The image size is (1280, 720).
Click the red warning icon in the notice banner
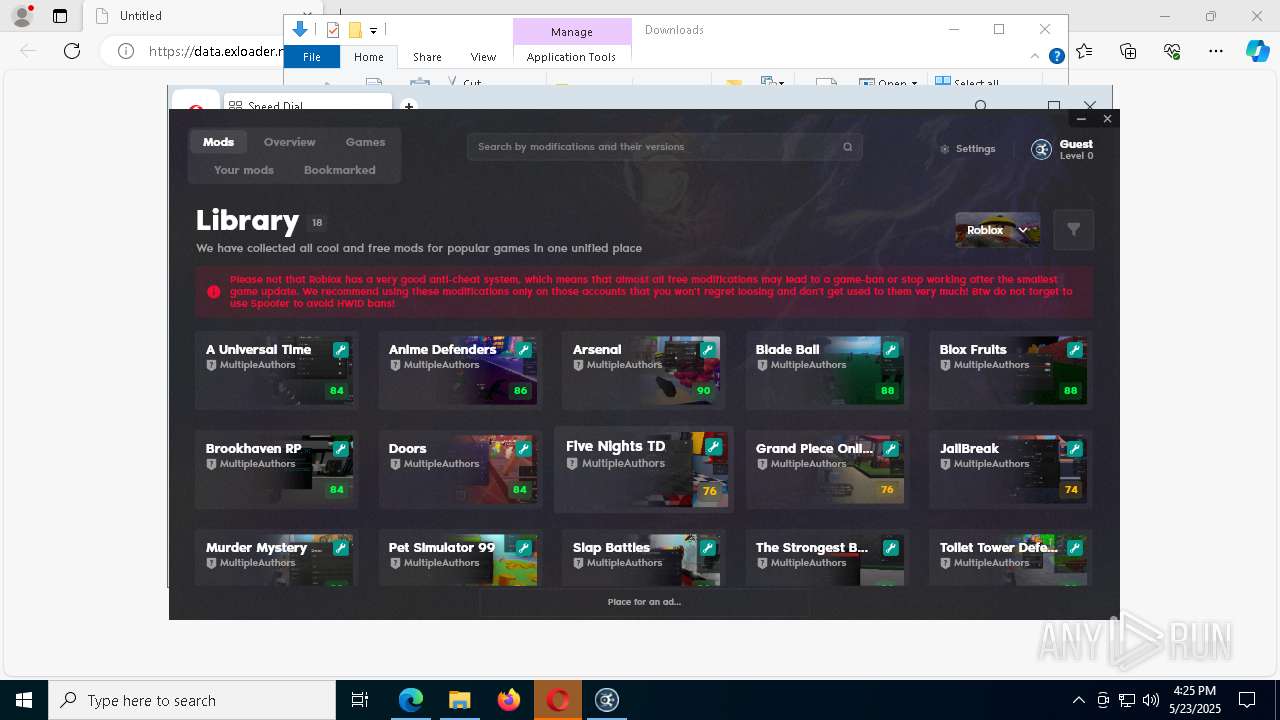coord(213,292)
